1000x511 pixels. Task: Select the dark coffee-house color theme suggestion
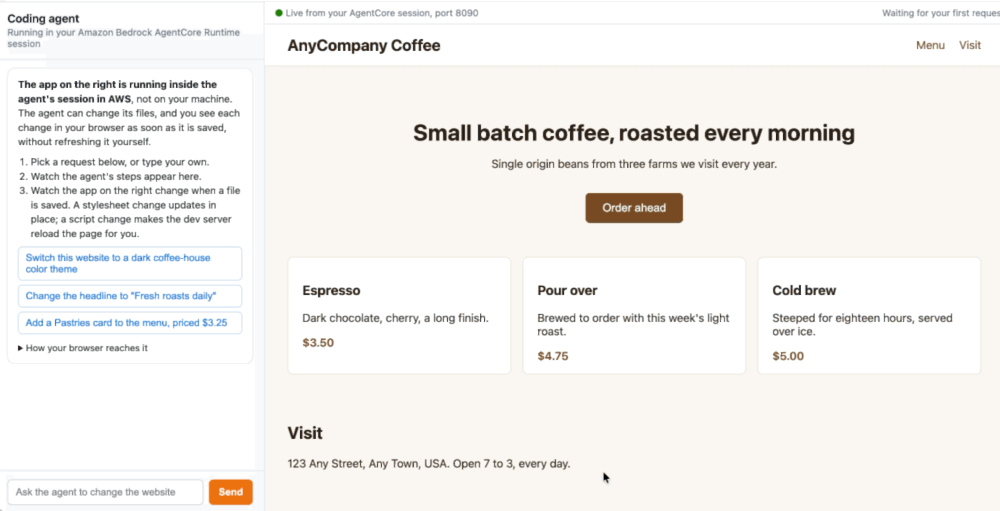click(130, 263)
